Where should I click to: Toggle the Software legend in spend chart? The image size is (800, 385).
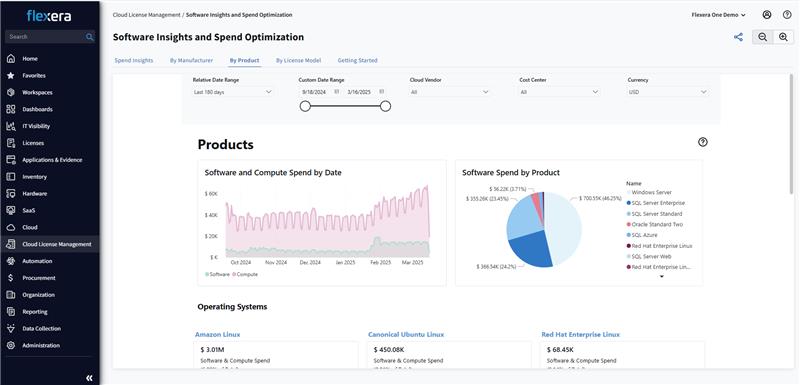217,274
